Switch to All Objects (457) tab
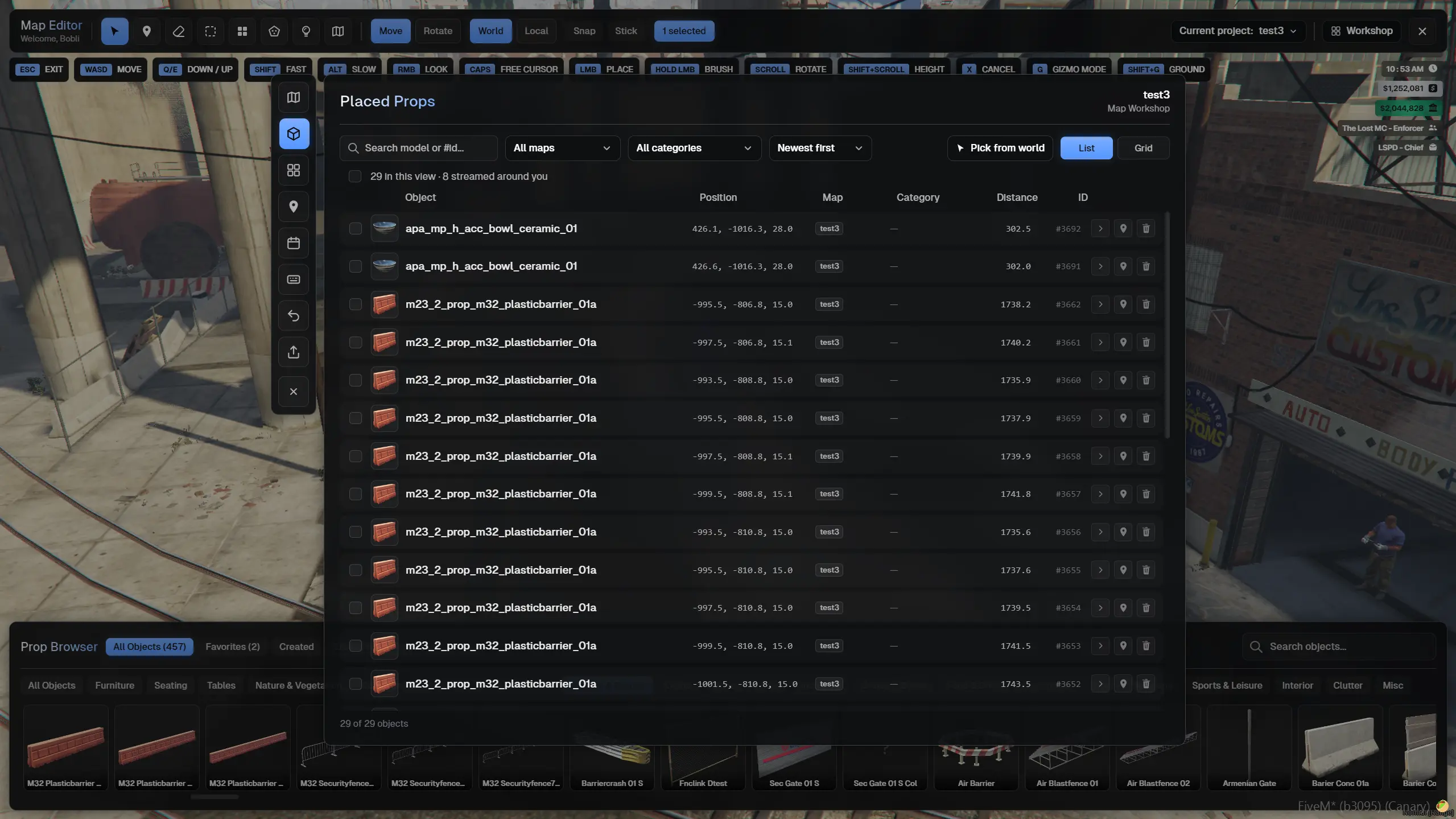 (x=149, y=647)
